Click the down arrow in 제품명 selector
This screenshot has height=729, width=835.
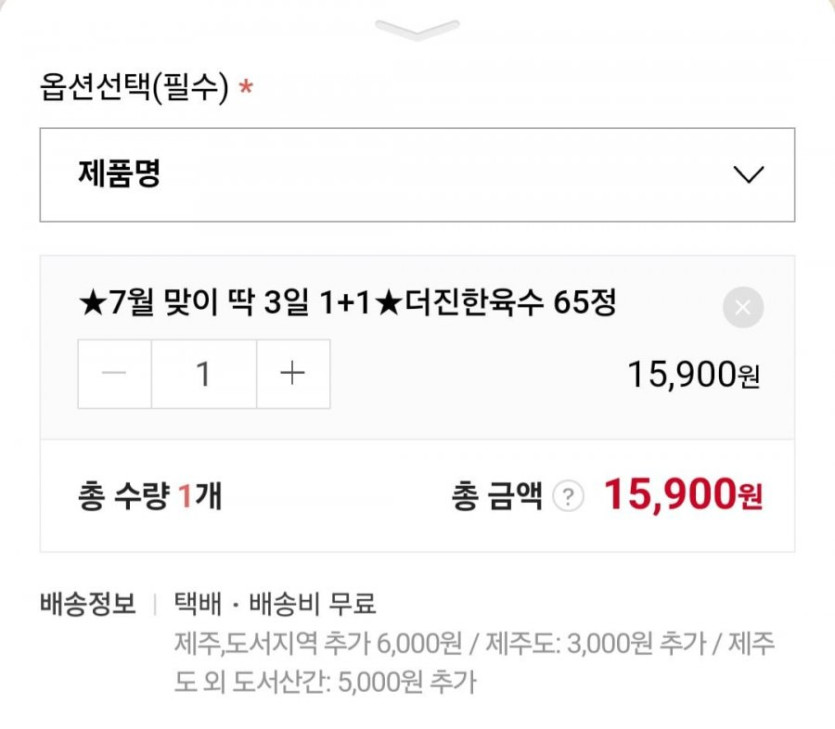tap(748, 175)
